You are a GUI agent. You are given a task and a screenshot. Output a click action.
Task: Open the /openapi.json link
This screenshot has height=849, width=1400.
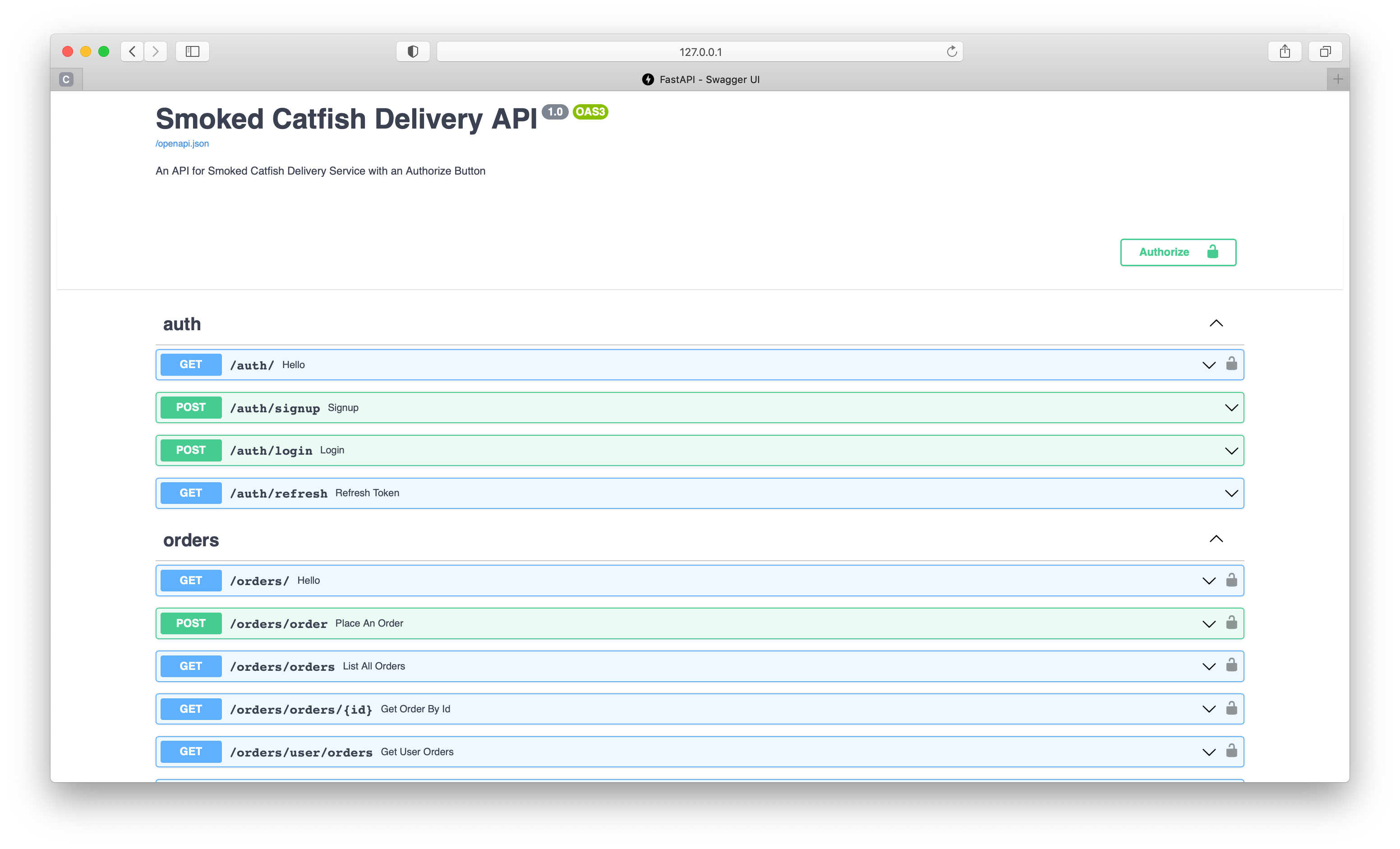pyautogui.click(x=182, y=143)
